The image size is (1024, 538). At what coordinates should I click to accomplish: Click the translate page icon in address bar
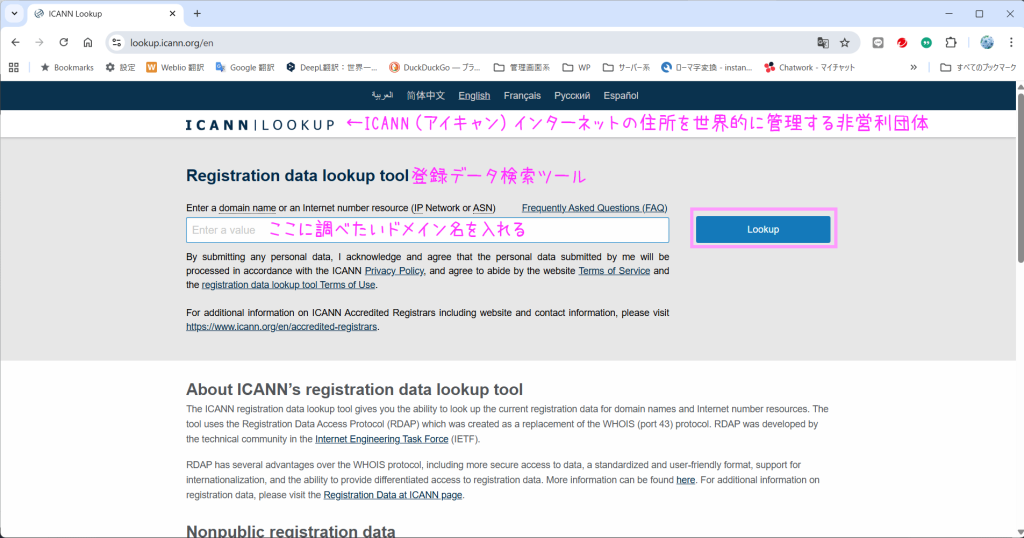click(822, 43)
